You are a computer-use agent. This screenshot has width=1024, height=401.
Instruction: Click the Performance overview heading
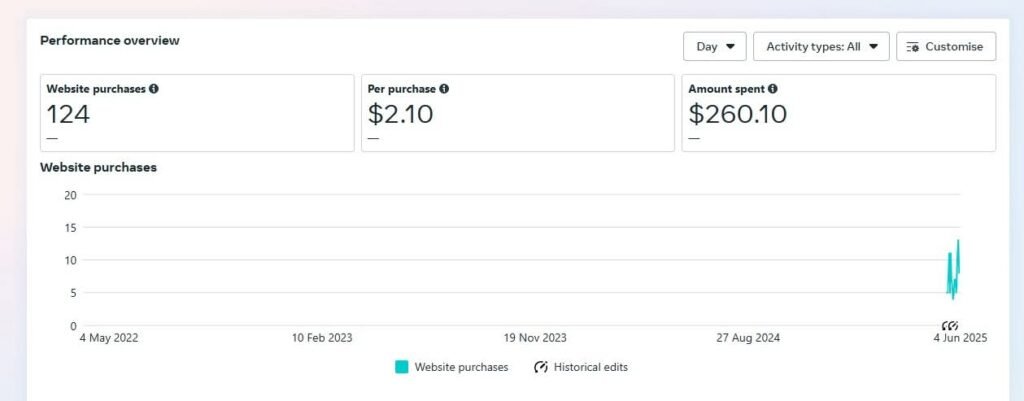110,40
